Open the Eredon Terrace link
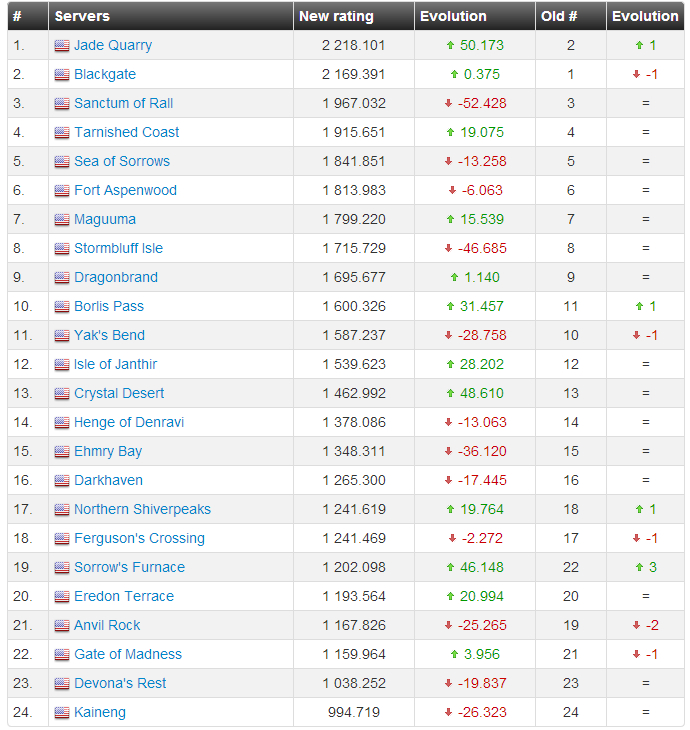This screenshot has height=730, width=690. tap(124, 596)
